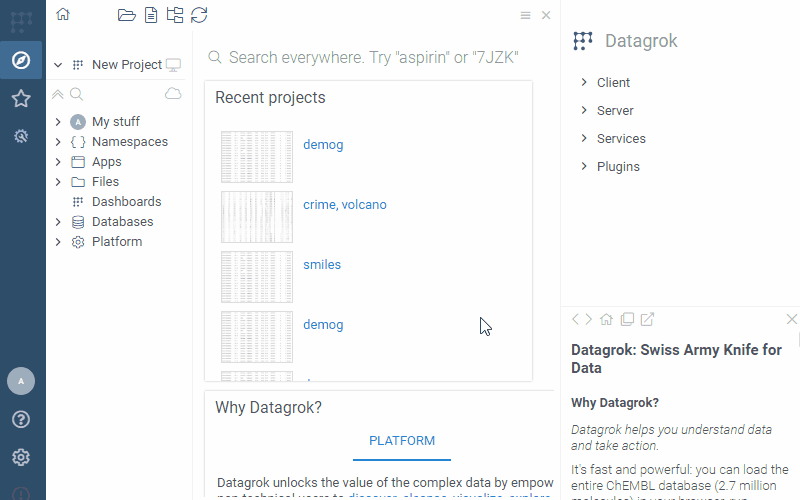The image size is (800, 500).
Task: Expand the Databases tree node
Action: coord(58,222)
